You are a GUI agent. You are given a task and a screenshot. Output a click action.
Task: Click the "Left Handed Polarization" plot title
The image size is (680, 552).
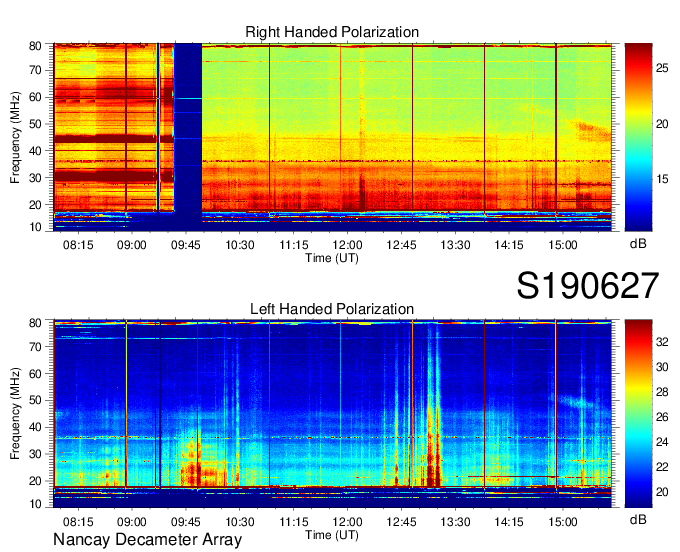pos(332,309)
